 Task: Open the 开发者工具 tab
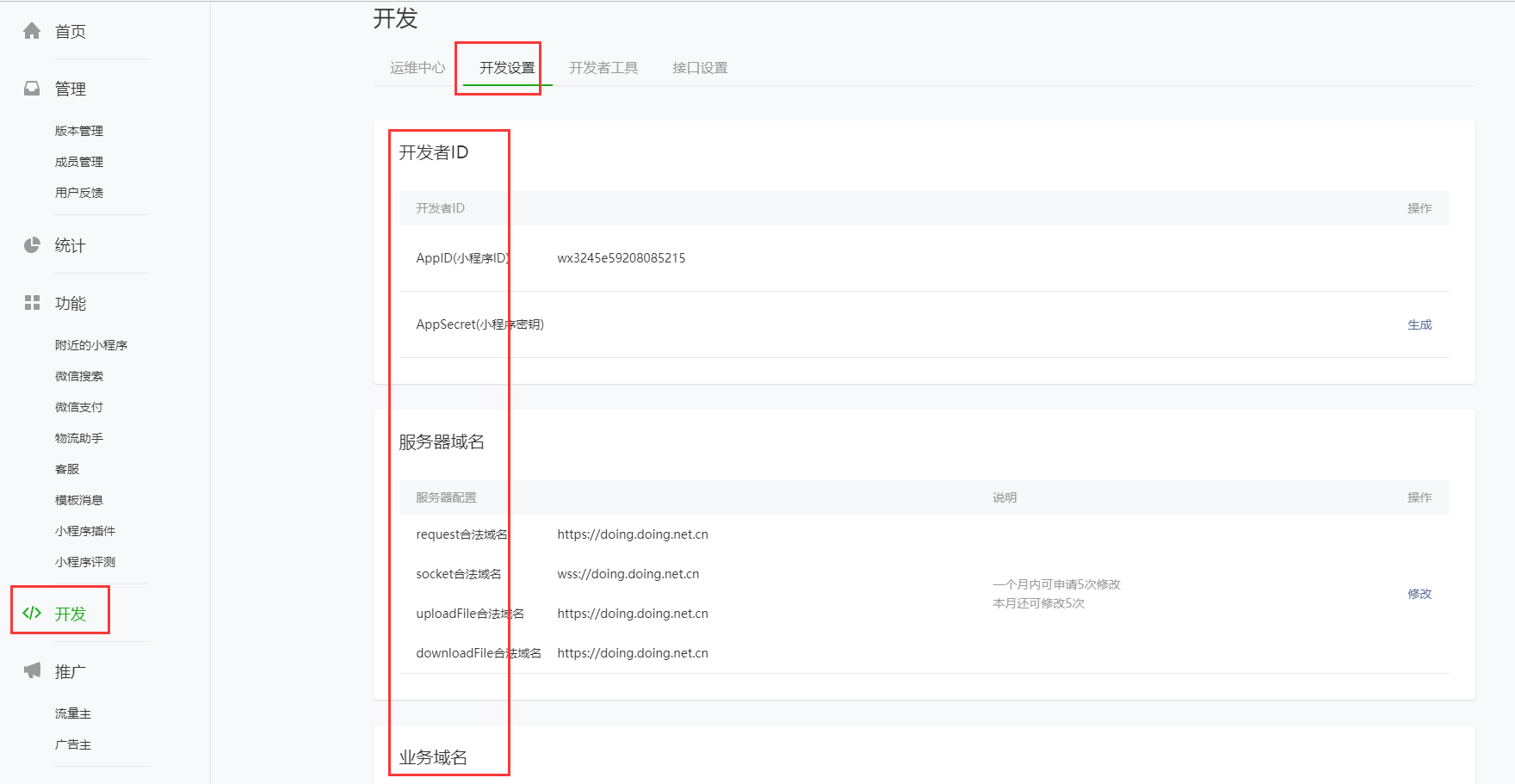tap(603, 68)
